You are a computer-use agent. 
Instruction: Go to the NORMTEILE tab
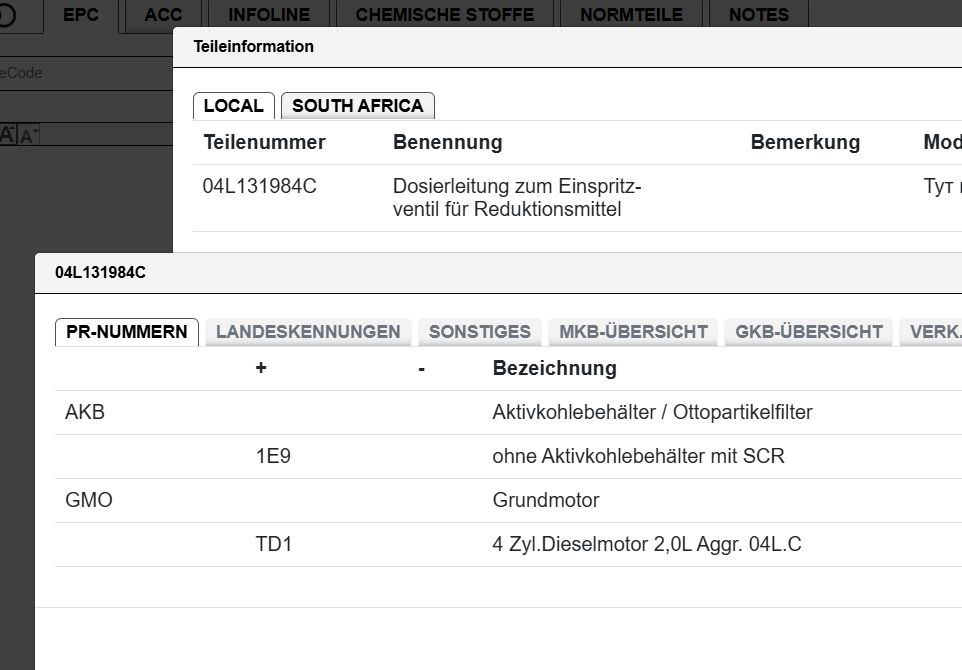631,15
